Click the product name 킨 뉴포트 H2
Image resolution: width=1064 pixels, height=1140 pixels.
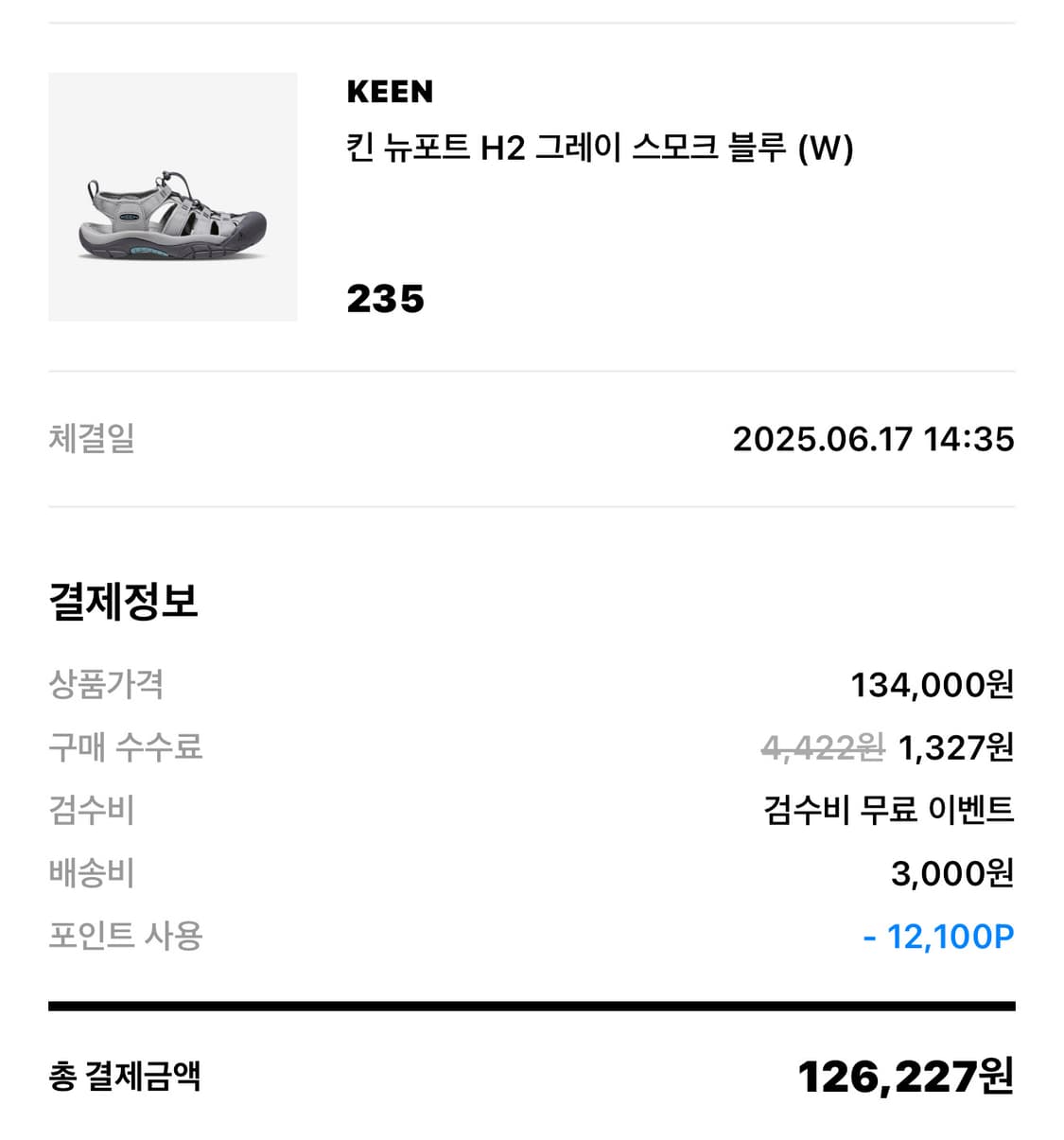click(x=600, y=149)
